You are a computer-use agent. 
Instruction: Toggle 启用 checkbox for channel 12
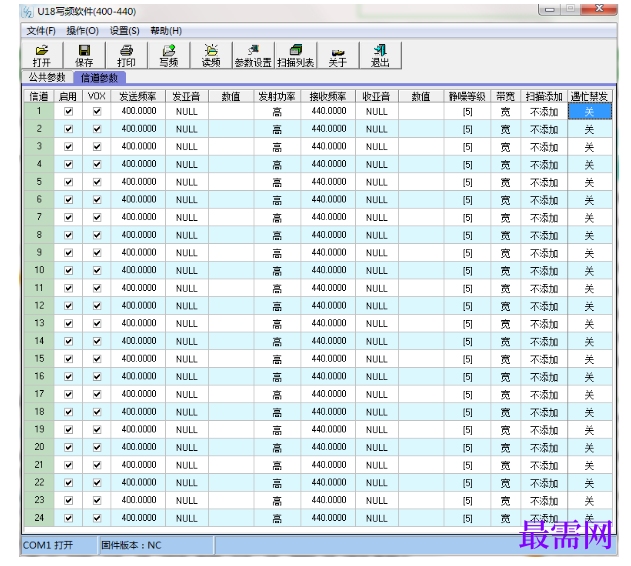[x=68, y=306]
